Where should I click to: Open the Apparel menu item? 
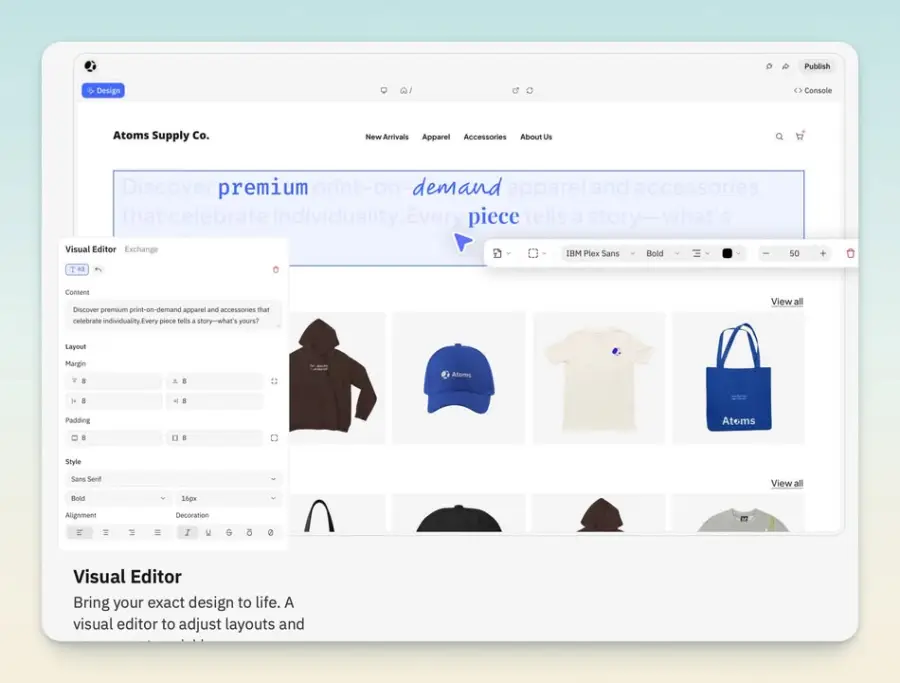pos(436,137)
